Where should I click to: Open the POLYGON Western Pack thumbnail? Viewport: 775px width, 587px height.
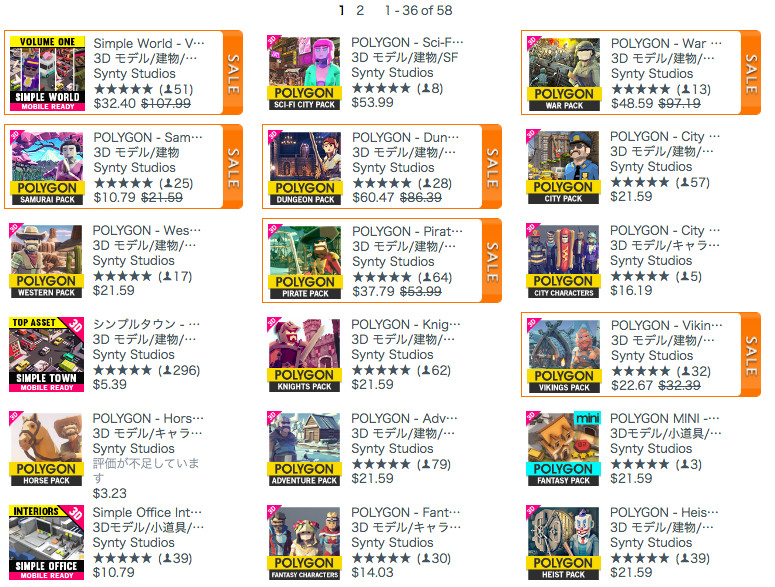point(46,261)
